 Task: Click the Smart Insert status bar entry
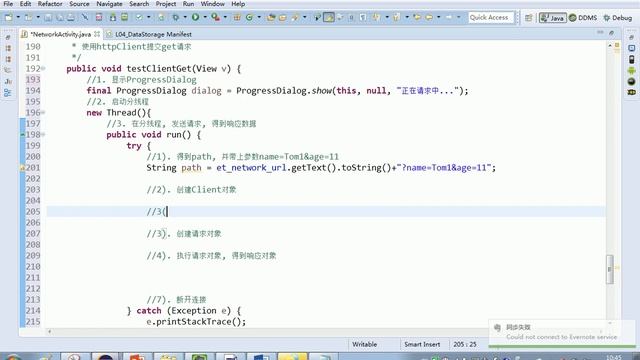422,344
